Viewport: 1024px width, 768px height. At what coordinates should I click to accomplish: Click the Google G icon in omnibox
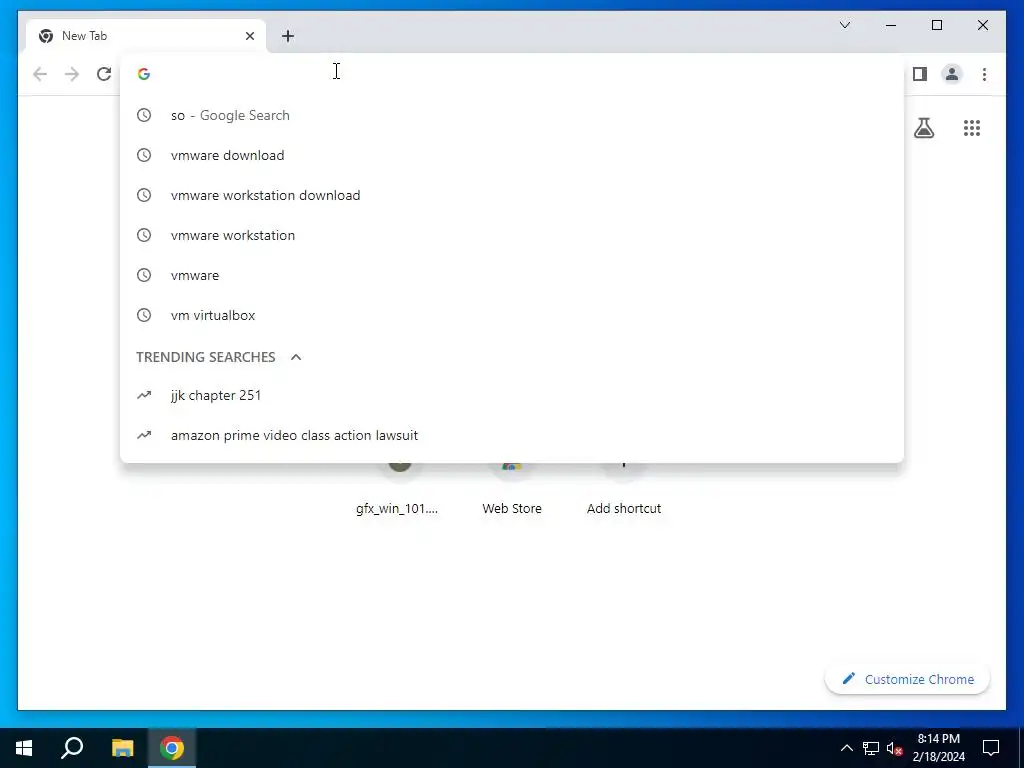tap(144, 74)
